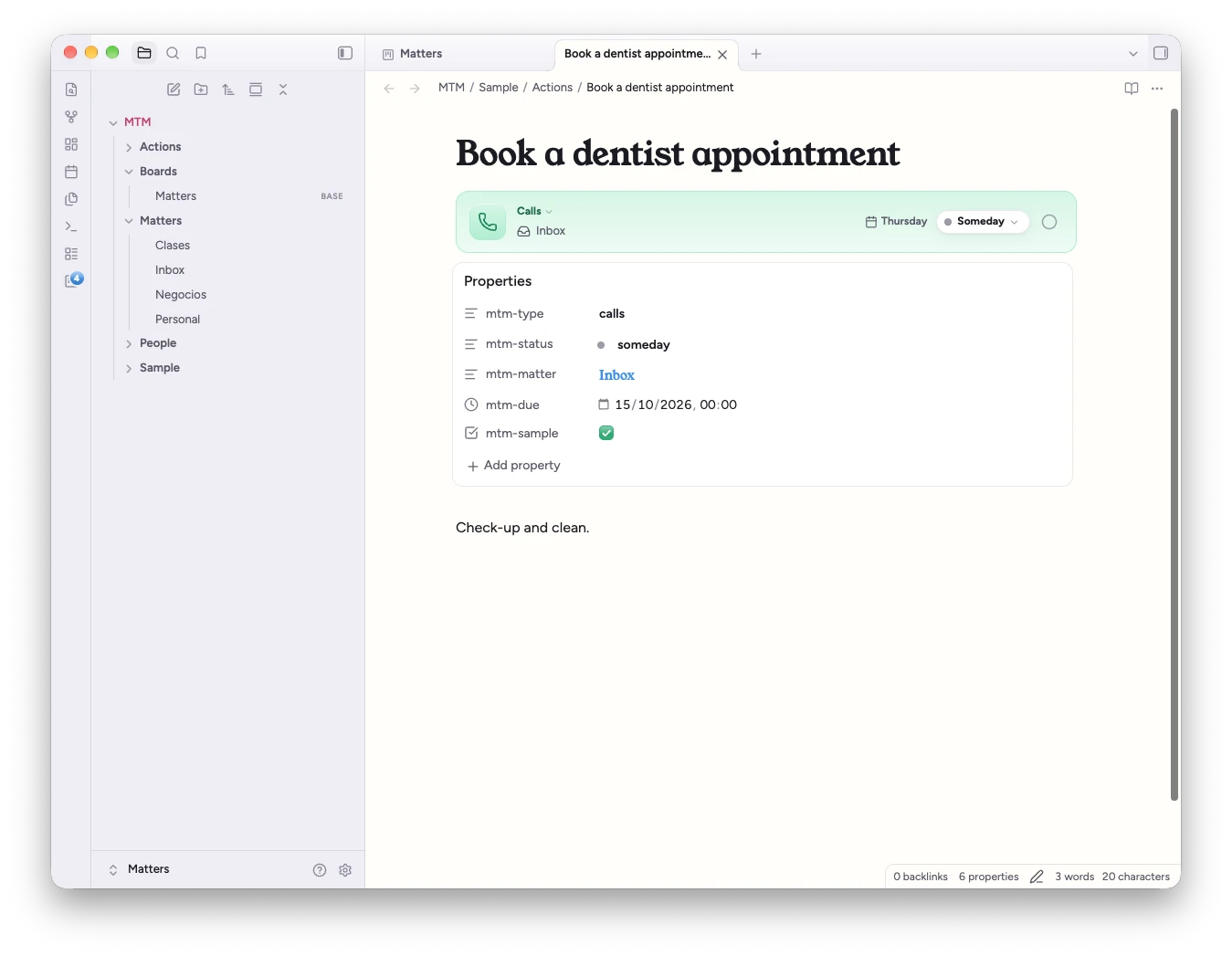Click the note's vertical scrollbar
The width and height of the screenshot is (1232, 956).
(1174, 455)
